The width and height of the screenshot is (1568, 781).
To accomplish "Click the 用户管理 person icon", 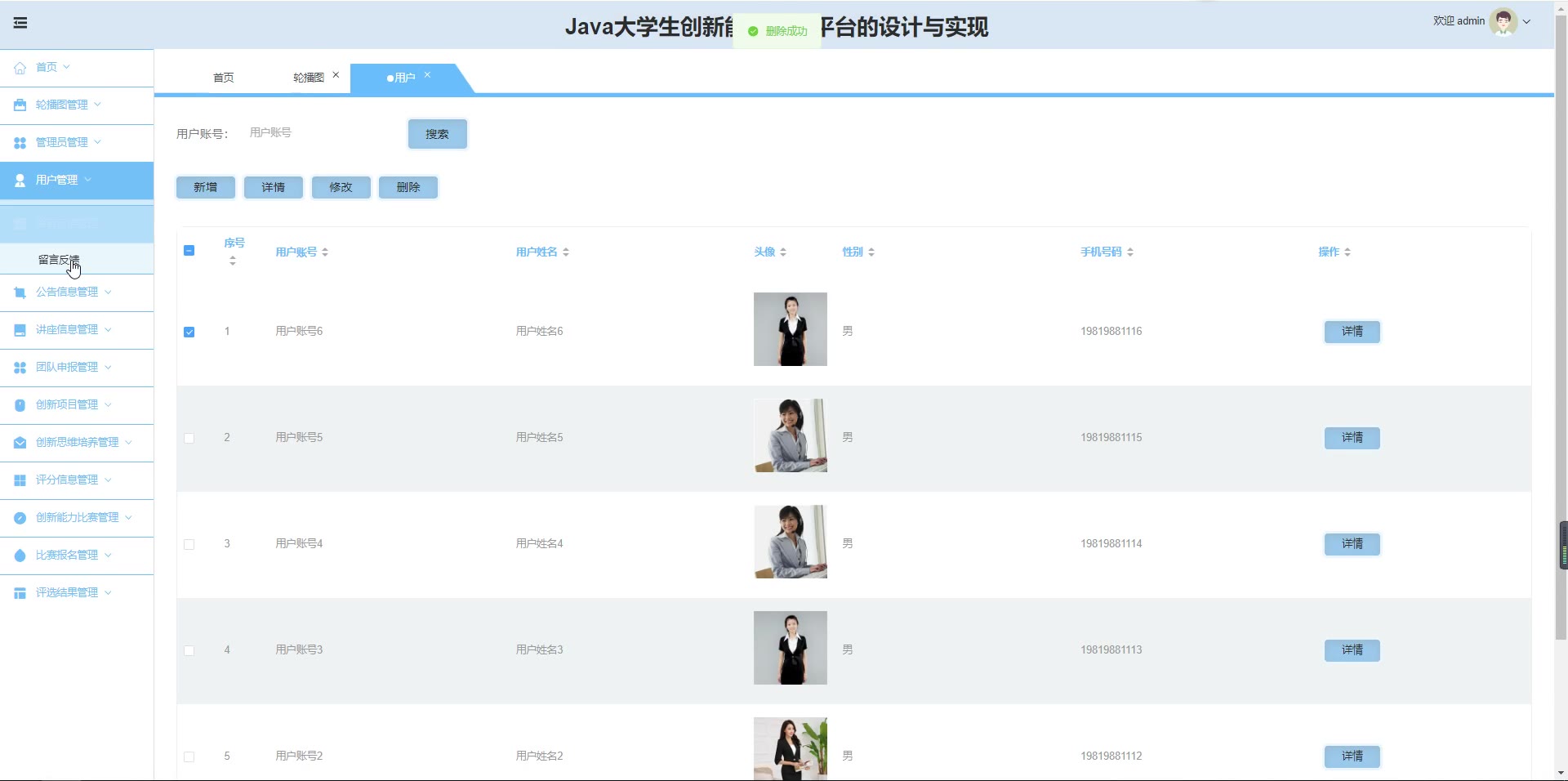I will point(20,181).
